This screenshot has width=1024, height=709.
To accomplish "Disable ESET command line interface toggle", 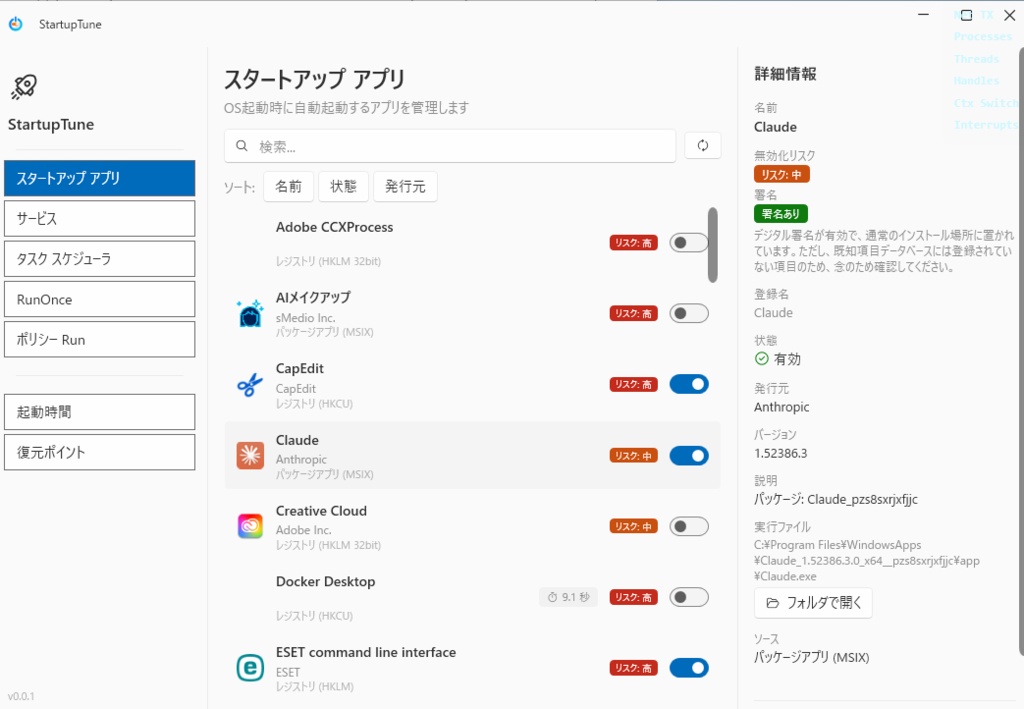I will coord(689,668).
